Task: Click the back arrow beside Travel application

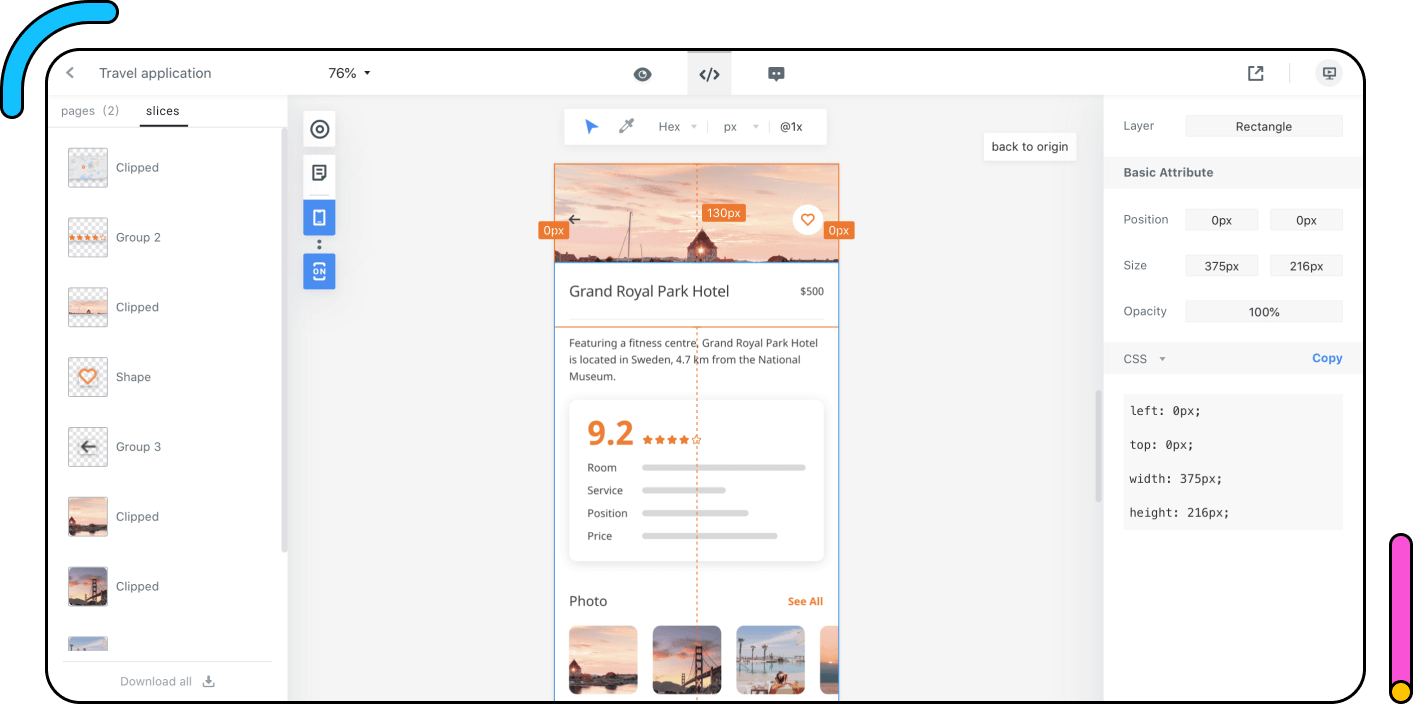Action: (x=70, y=73)
